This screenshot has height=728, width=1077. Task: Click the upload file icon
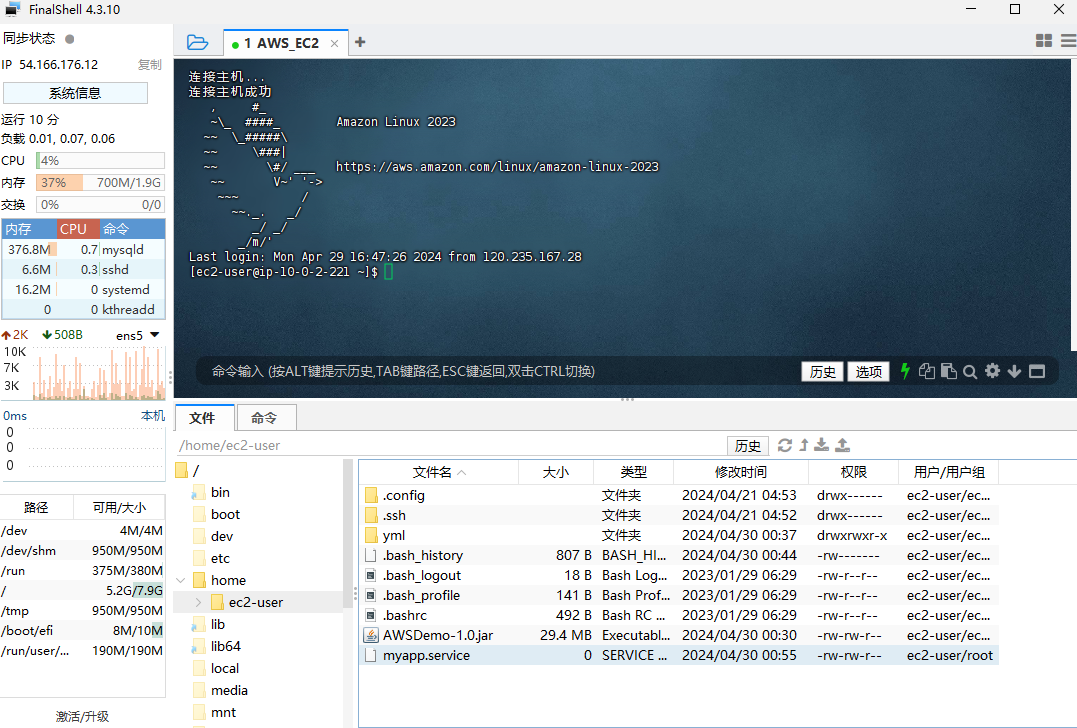[843, 445]
